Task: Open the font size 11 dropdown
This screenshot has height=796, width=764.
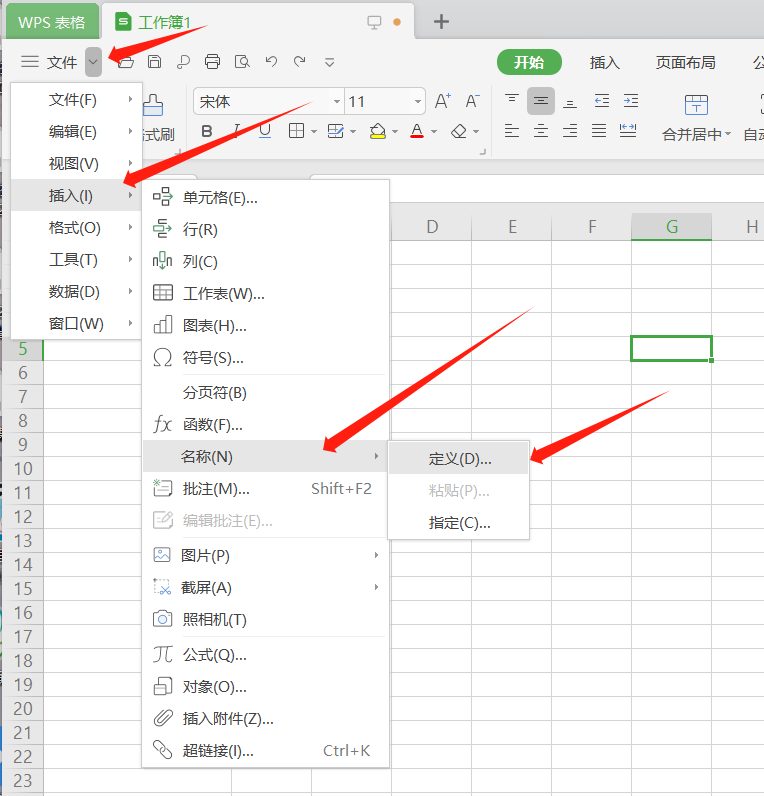Action: (x=417, y=101)
